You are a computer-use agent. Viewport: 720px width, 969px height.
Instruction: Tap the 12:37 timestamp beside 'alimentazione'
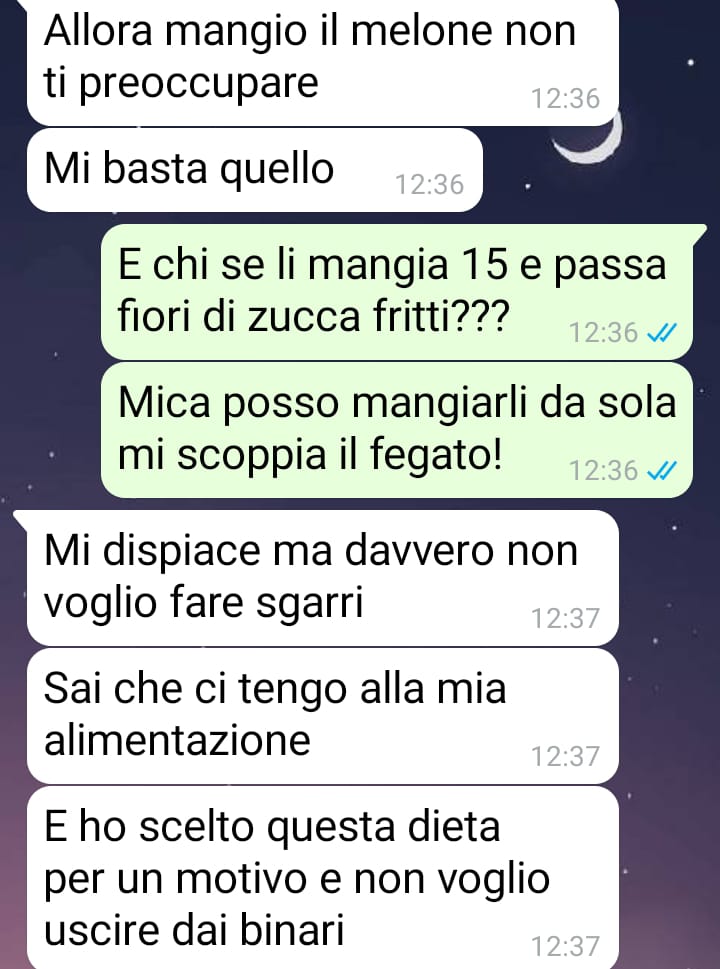coord(565,756)
